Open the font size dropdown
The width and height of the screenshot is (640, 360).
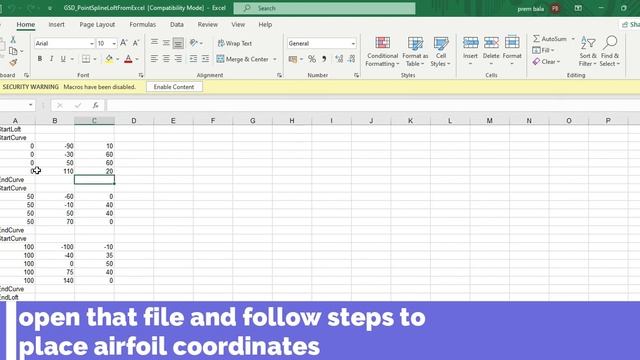(x=114, y=43)
